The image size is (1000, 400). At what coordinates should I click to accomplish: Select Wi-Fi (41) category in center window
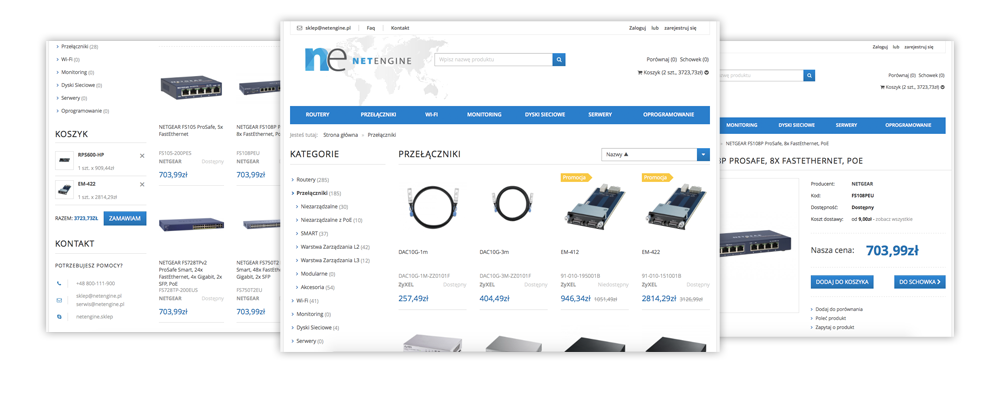[307, 300]
